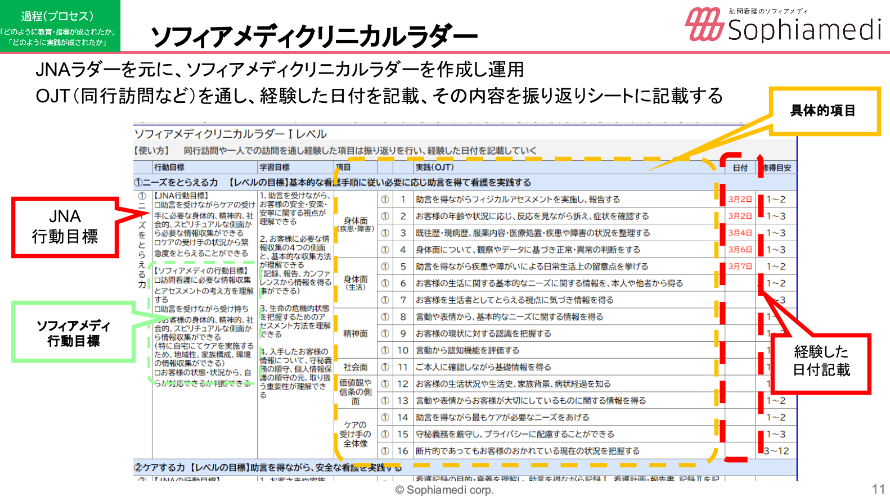
Task: Click the 【JNA行動目標】 heading in the sheet
Action: (182, 195)
